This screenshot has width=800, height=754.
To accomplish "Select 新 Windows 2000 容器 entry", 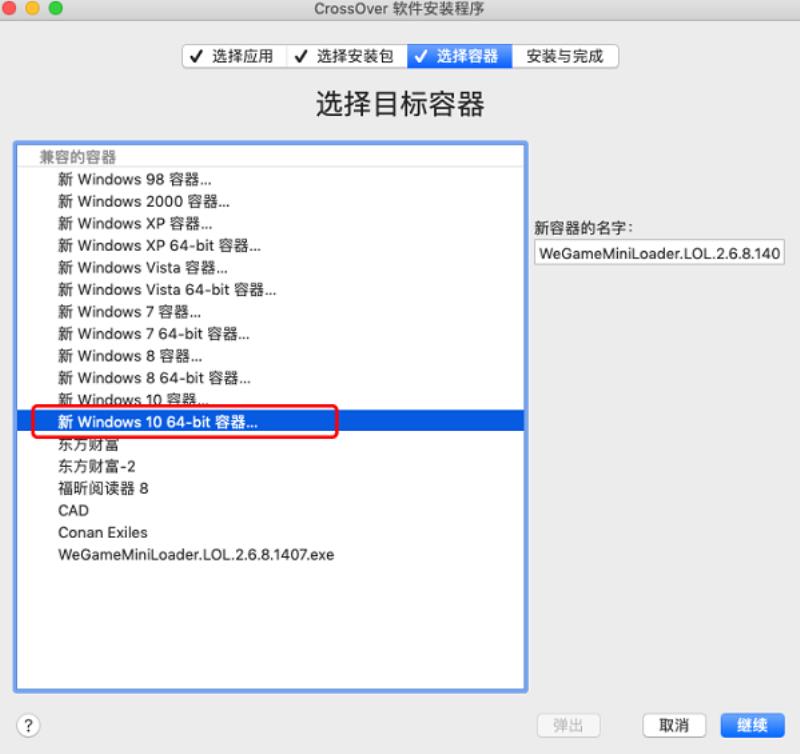I will click(270, 201).
